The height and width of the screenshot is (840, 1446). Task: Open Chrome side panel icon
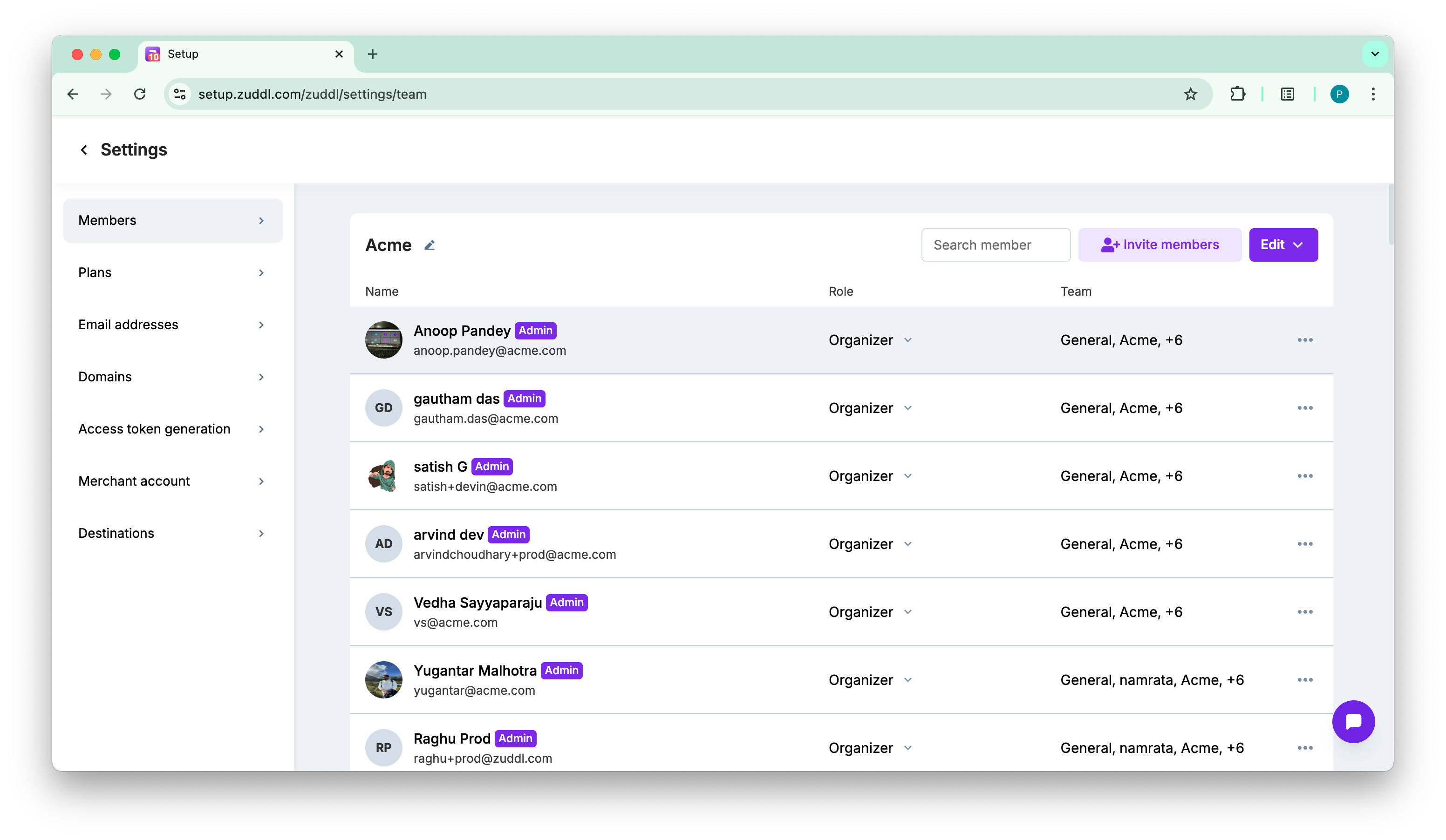(1287, 94)
